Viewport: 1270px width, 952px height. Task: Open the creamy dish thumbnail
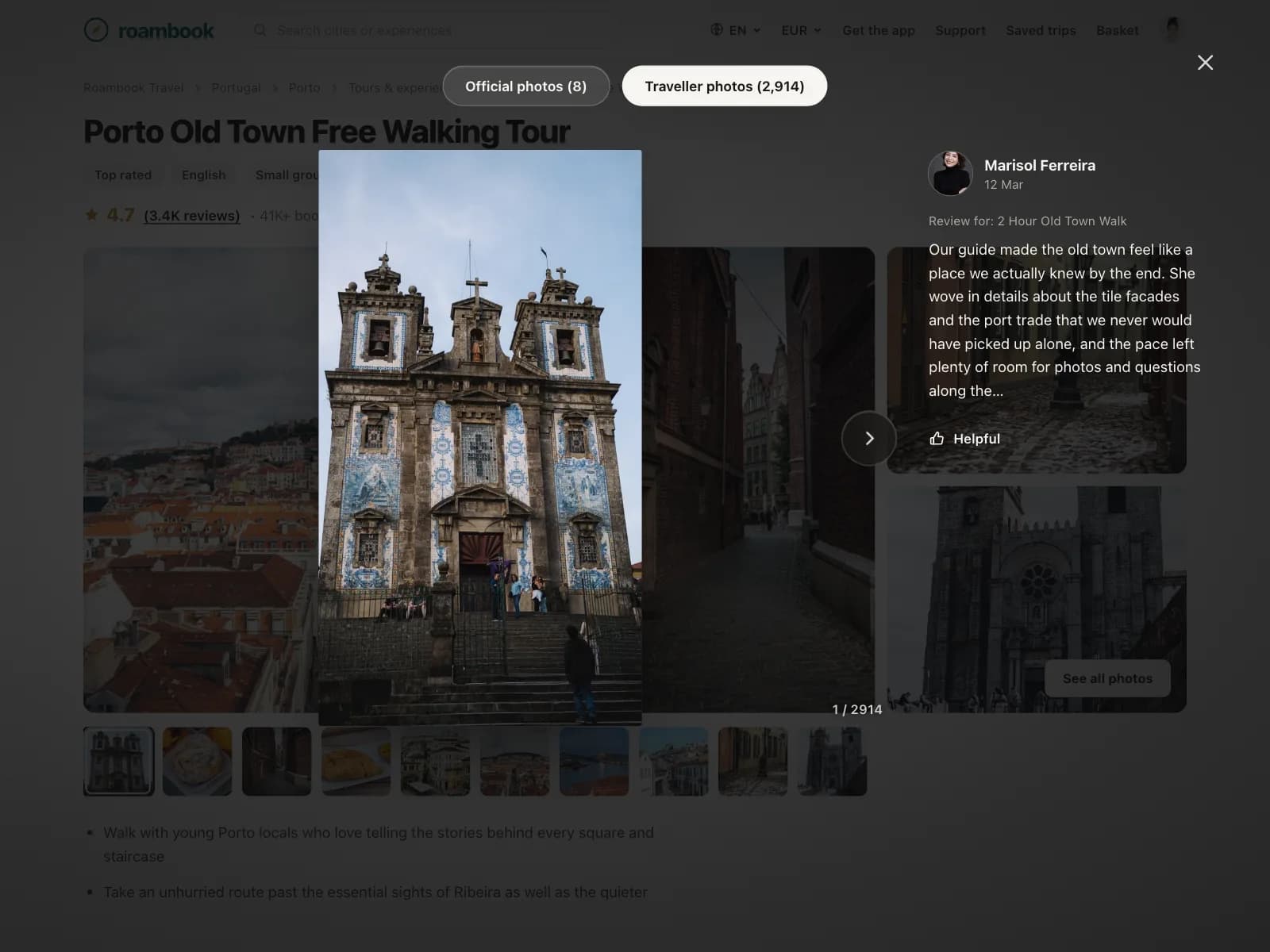(198, 761)
